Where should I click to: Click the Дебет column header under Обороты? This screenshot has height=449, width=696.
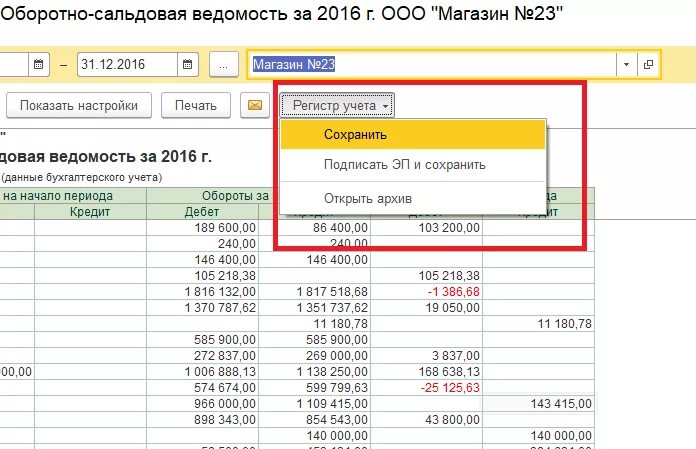[202, 212]
